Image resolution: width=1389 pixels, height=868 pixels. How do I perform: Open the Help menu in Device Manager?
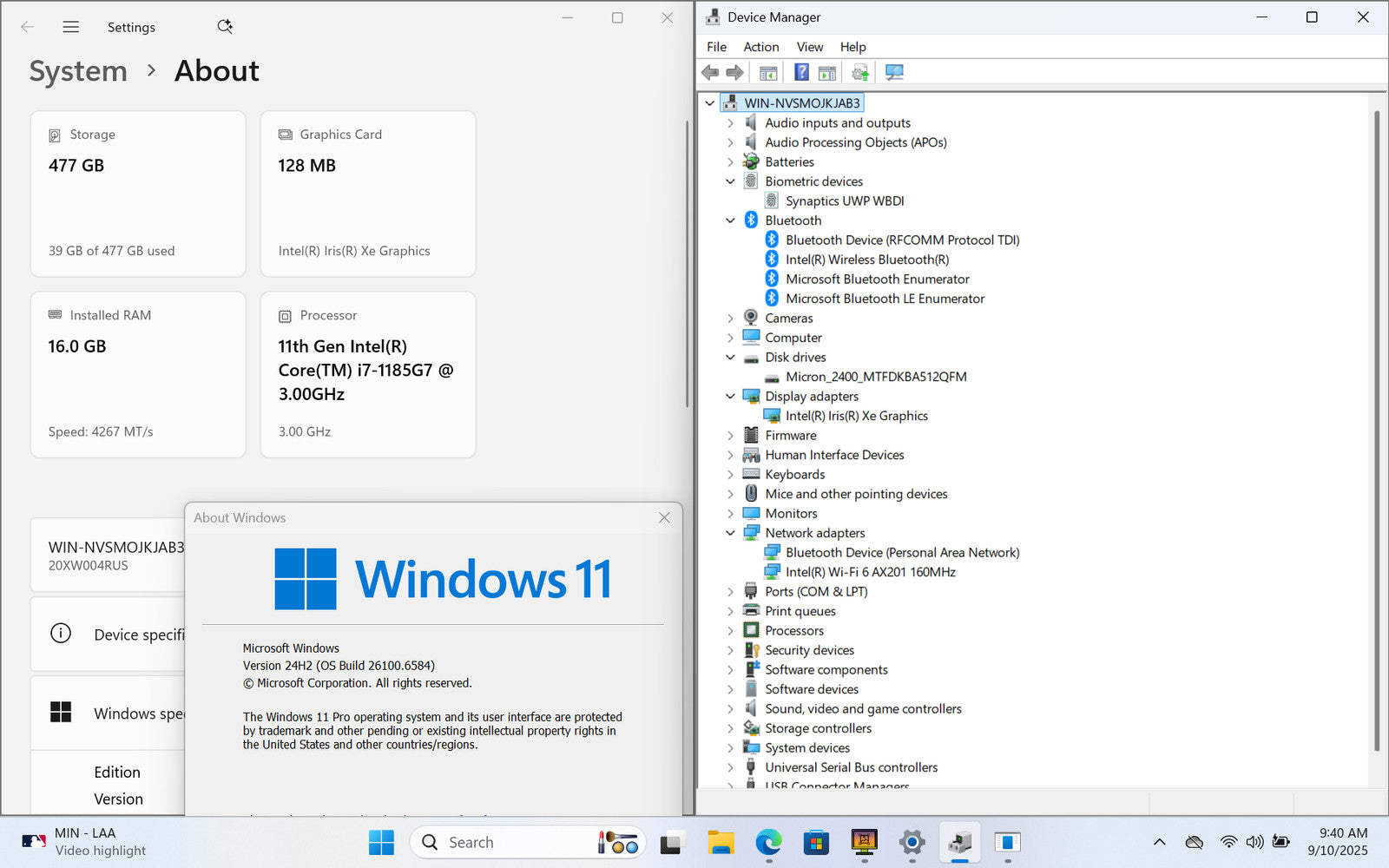click(852, 47)
